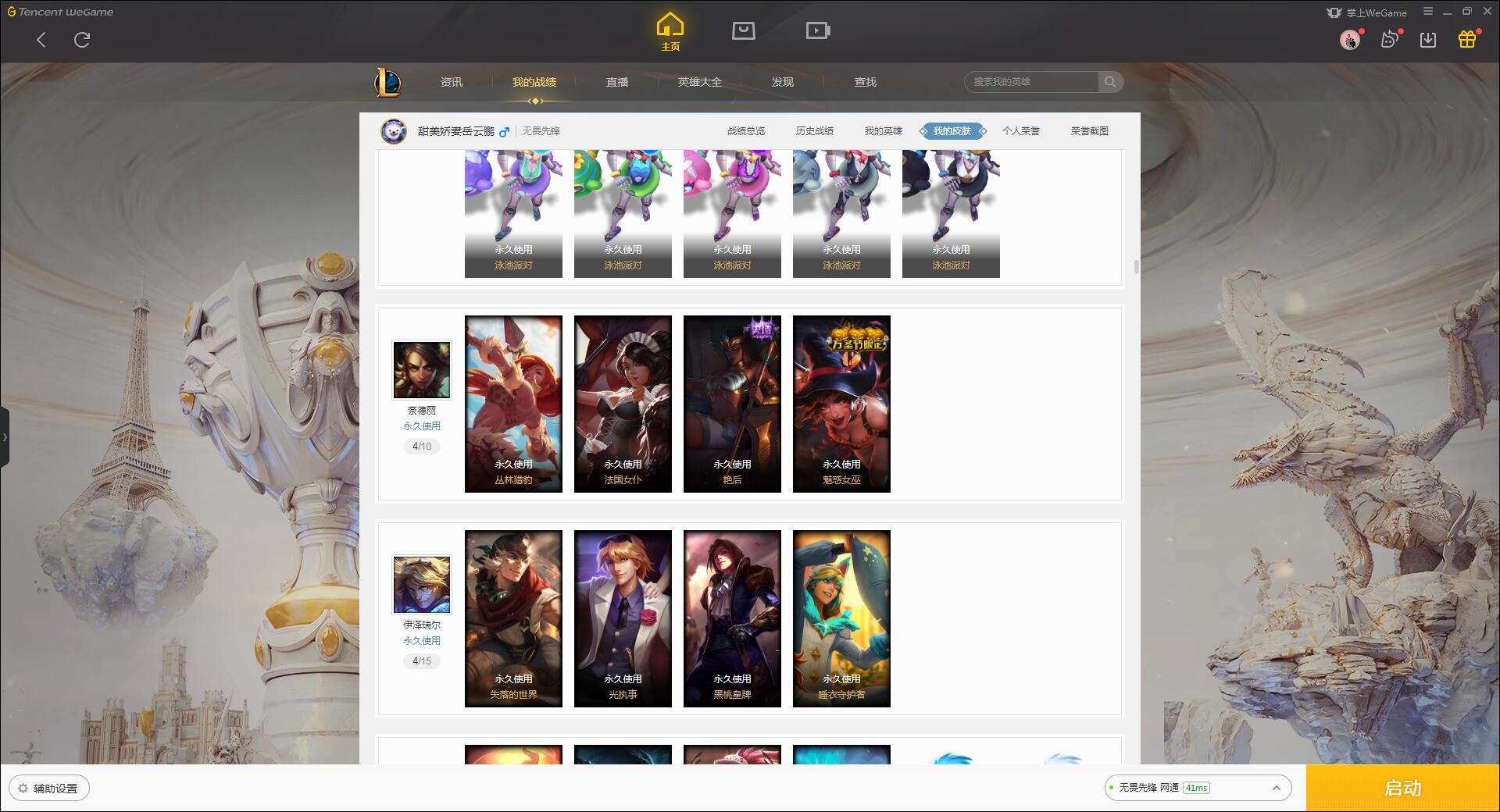Viewport: 1500px width, 812px height.
Task: Open the 黑桃皇牌 skin card
Action: [732, 618]
